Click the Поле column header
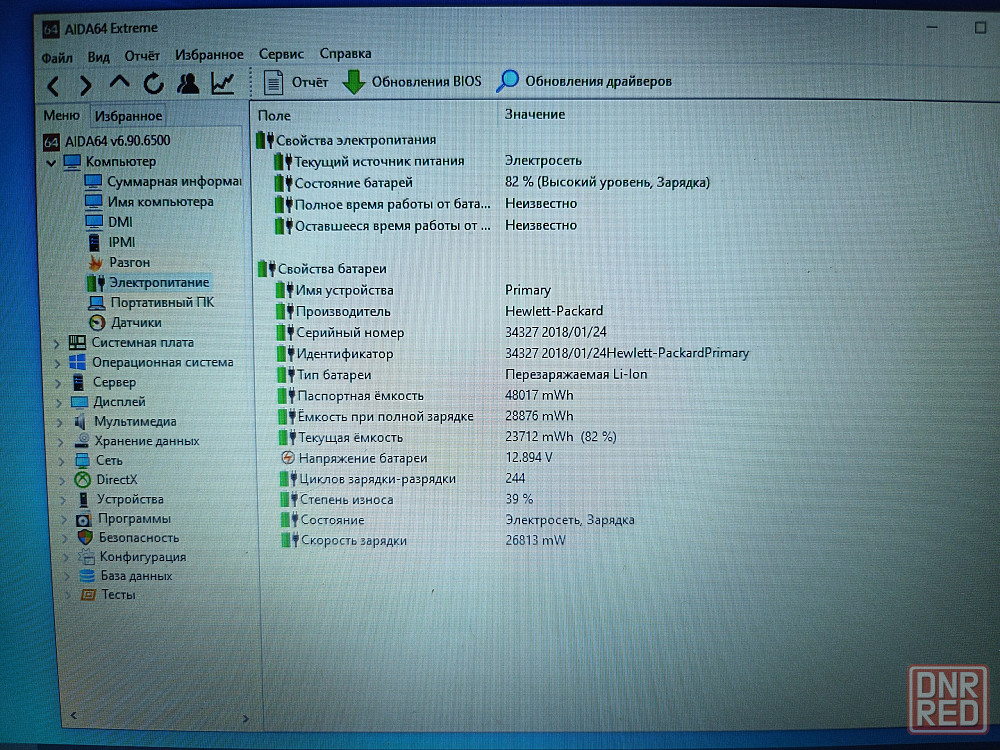 coord(274,115)
